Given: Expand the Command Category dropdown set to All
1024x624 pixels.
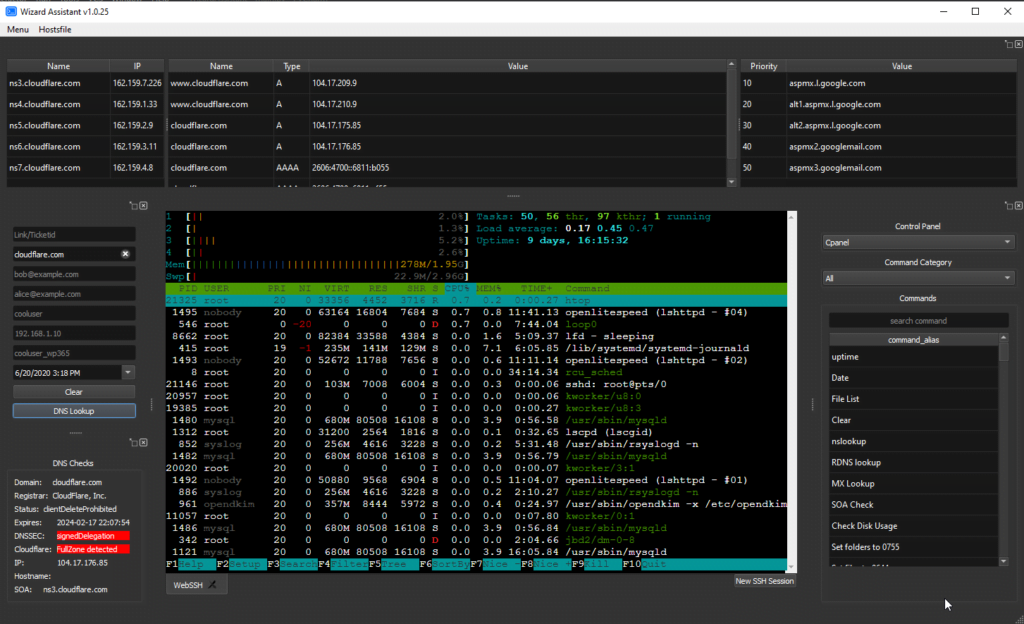Looking at the screenshot, I should click(918, 278).
